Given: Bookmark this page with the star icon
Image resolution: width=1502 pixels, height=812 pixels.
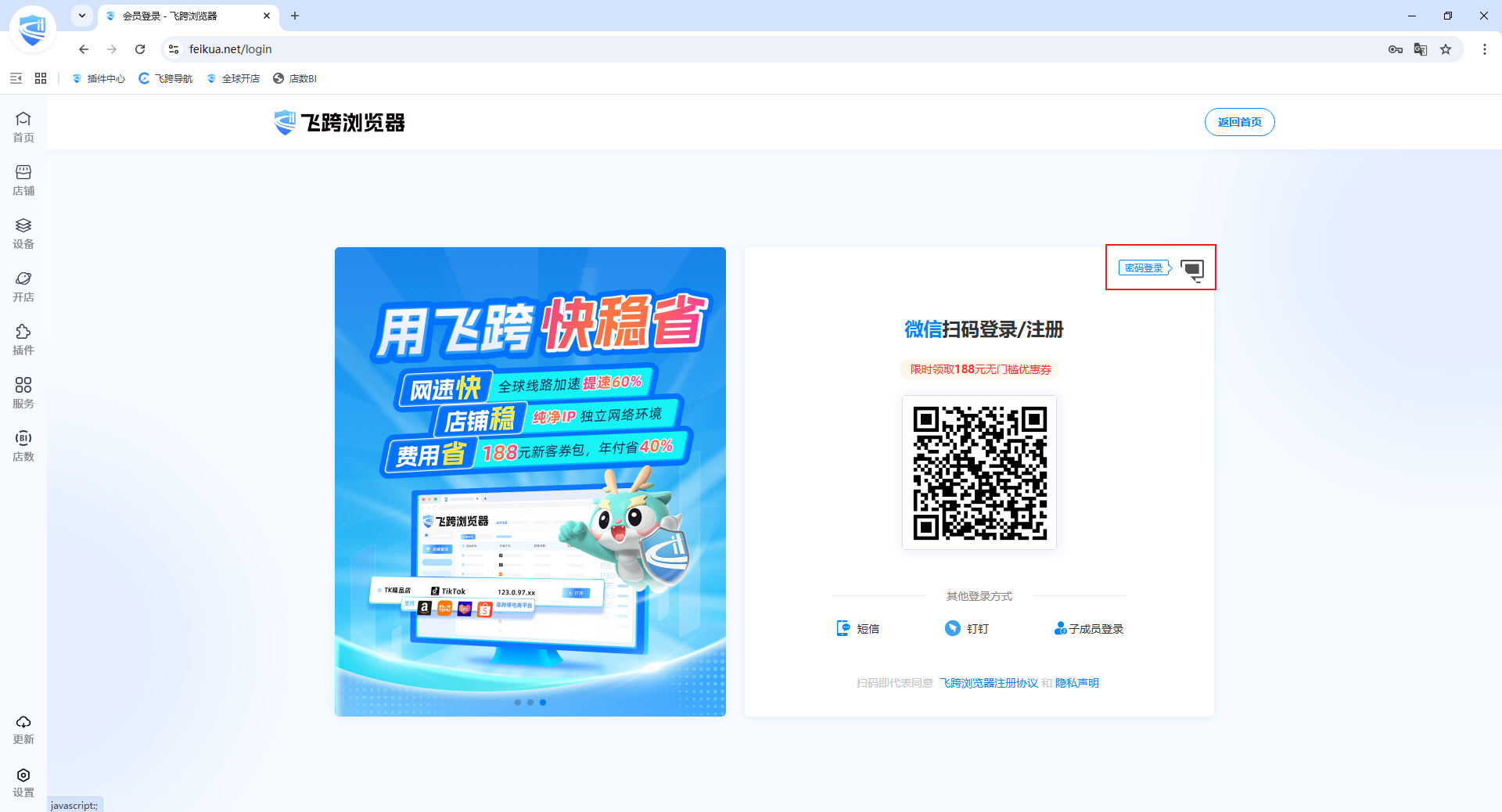Looking at the screenshot, I should tap(1446, 49).
